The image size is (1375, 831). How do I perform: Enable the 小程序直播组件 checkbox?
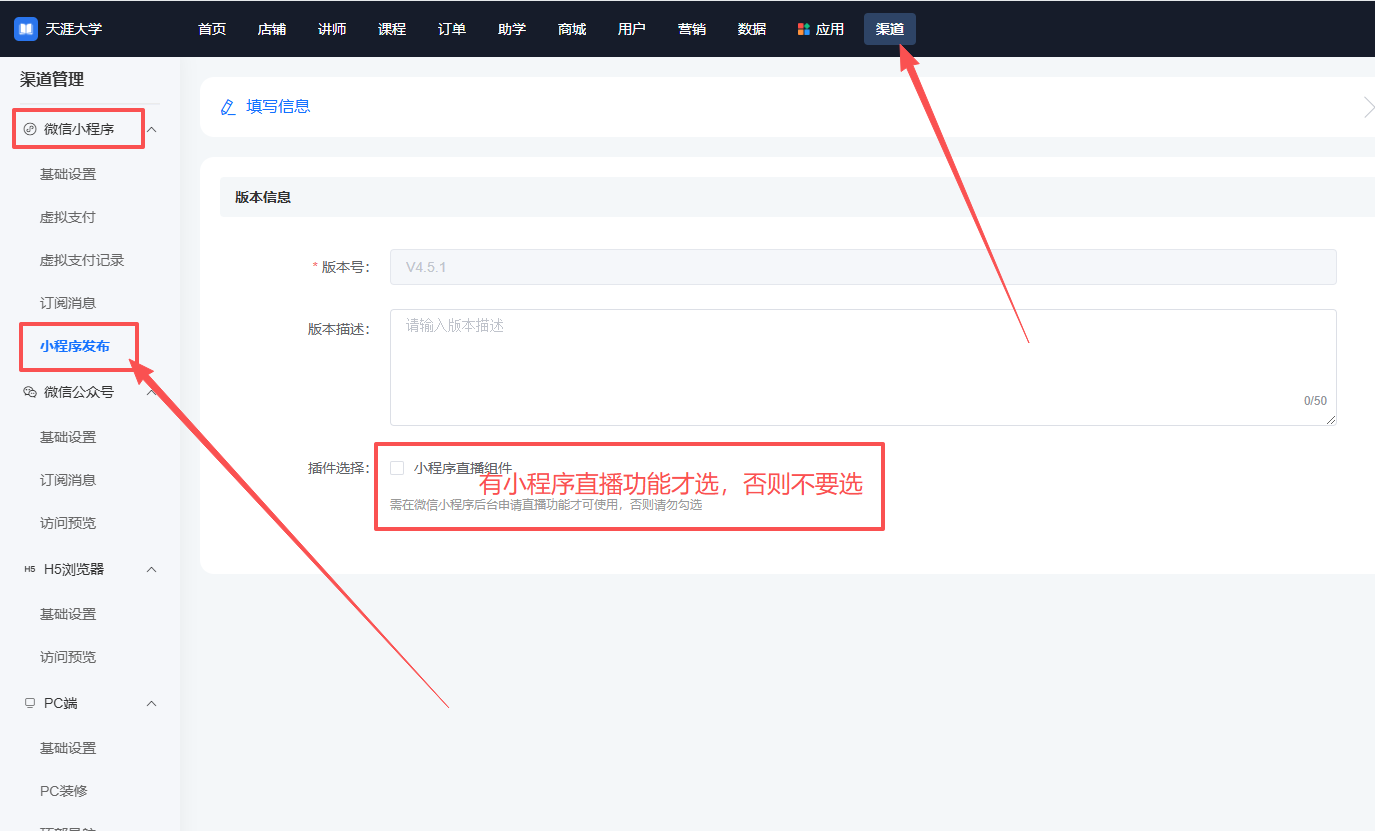tap(397, 468)
